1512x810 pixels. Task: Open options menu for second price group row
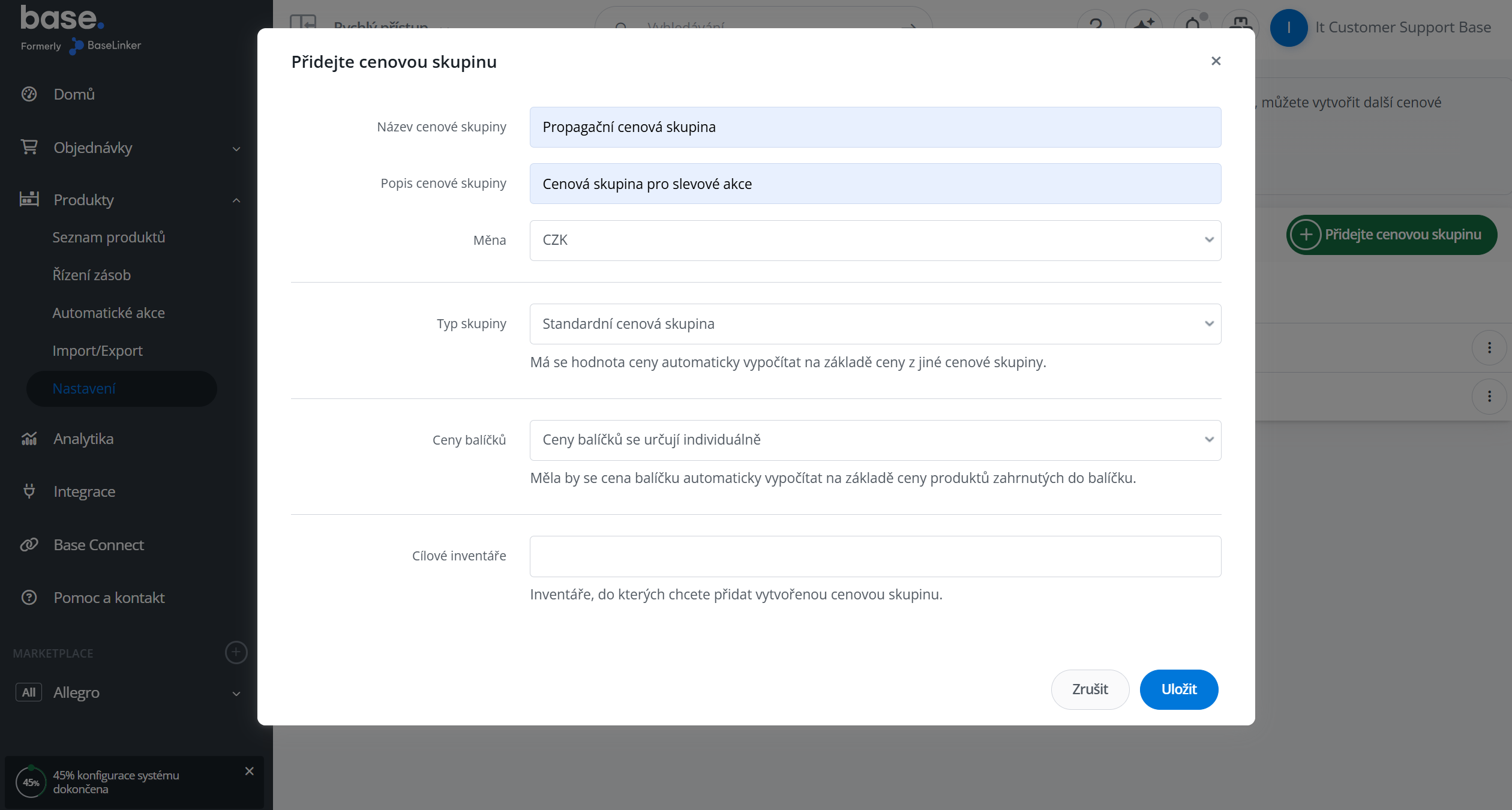click(x=1489, y=397)
